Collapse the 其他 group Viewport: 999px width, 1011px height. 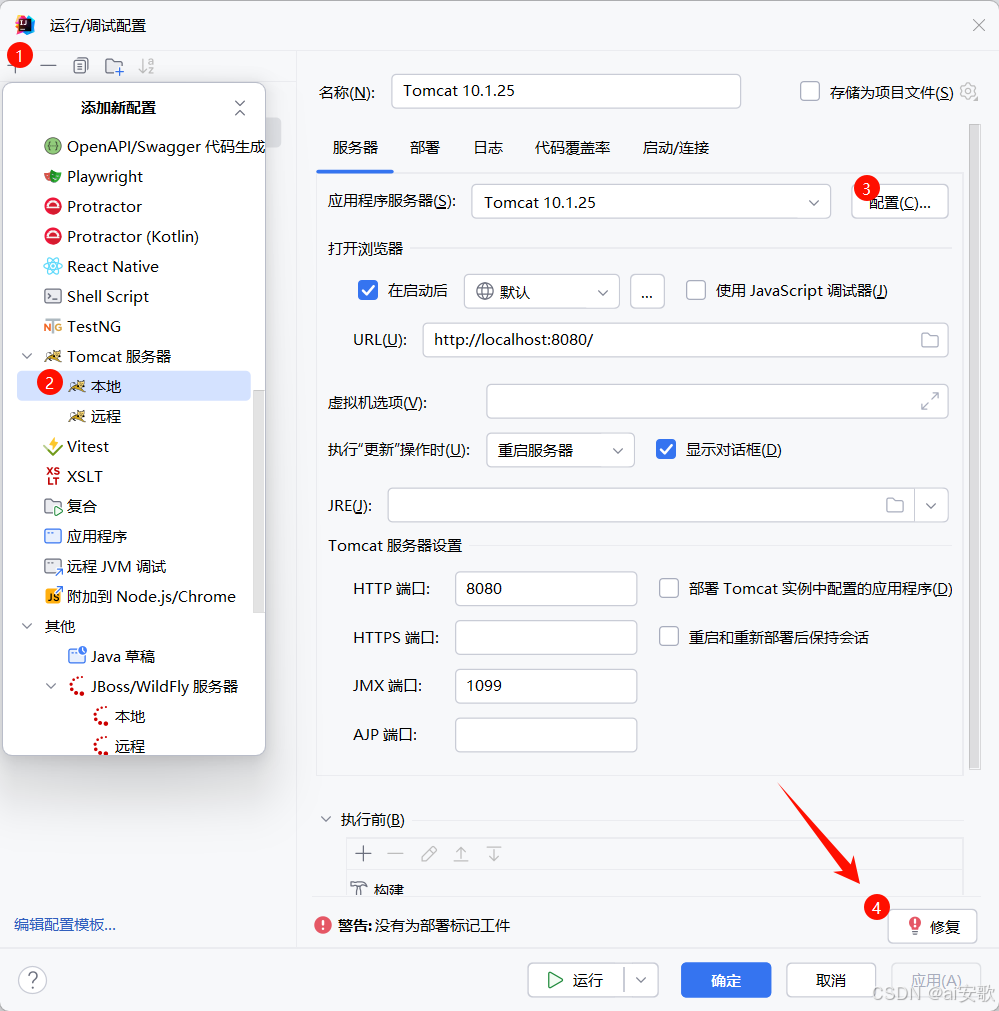pos(27,626)
